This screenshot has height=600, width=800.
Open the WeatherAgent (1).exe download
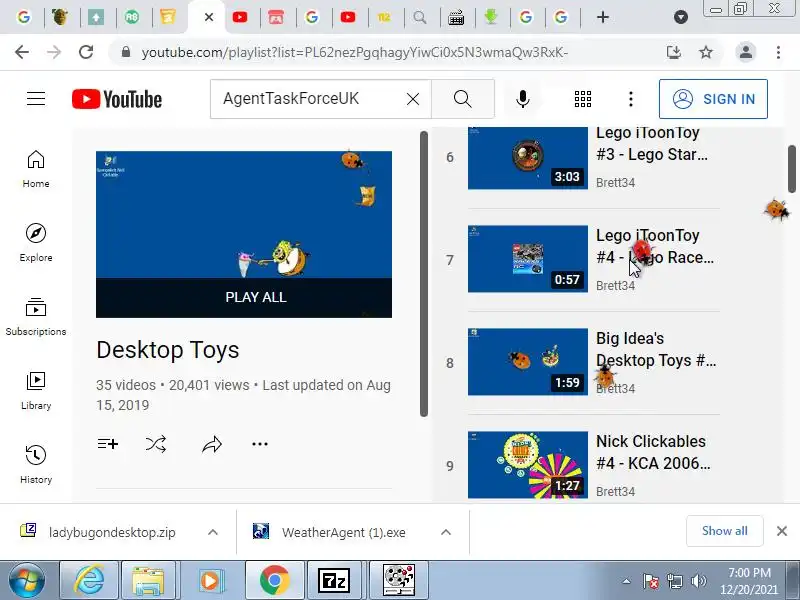[330, 532]
